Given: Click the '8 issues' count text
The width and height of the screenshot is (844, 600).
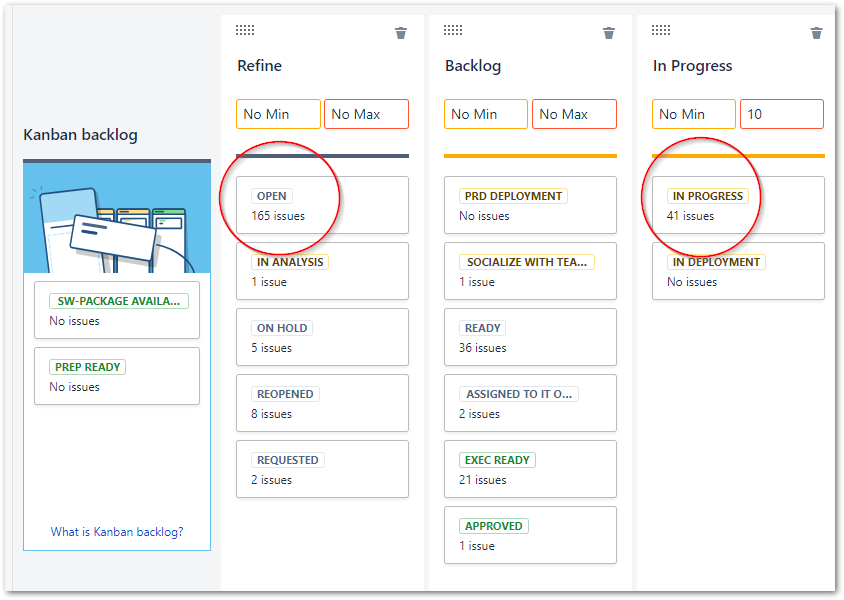Looking at the screenshot, I should (271, 414).
